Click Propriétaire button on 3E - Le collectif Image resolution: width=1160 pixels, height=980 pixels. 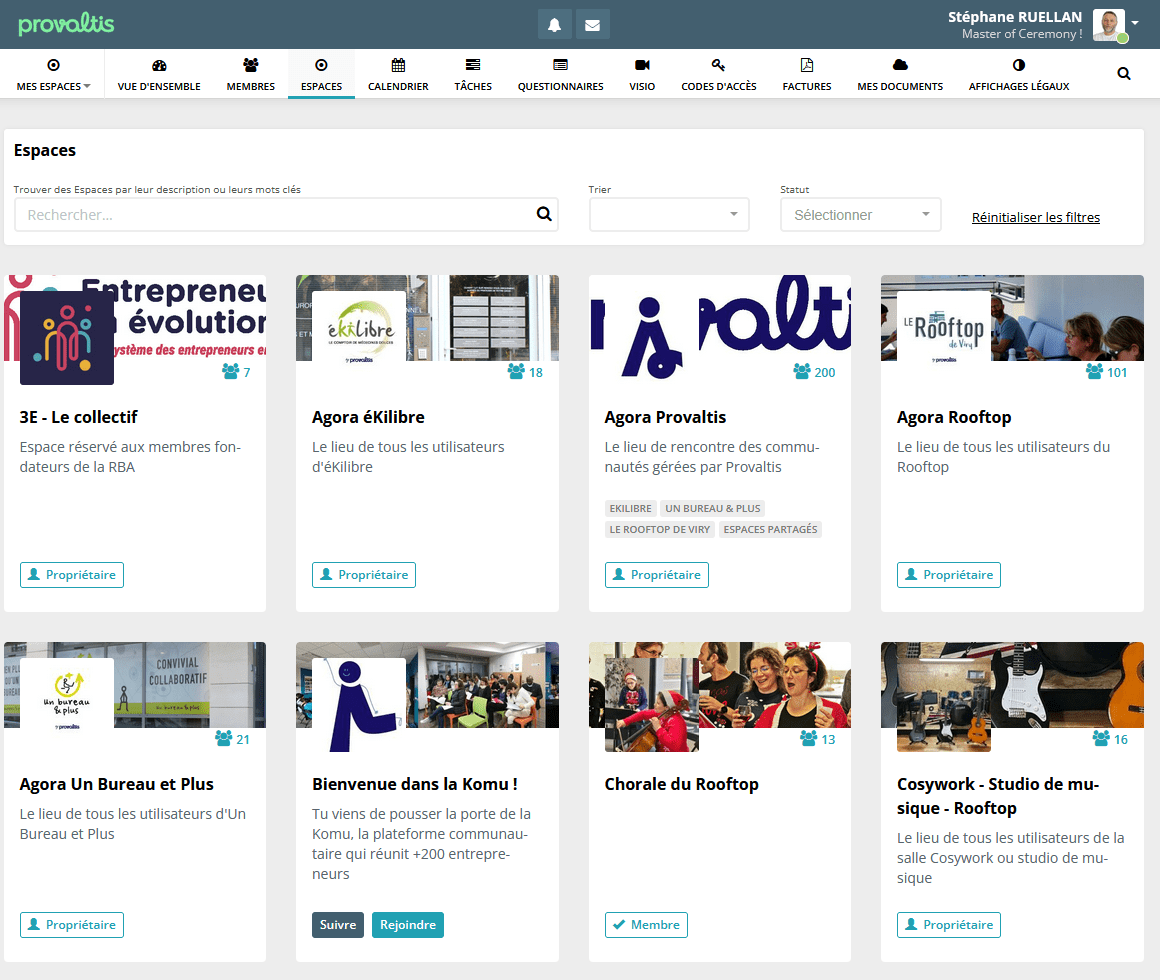[x=72, y=575]
